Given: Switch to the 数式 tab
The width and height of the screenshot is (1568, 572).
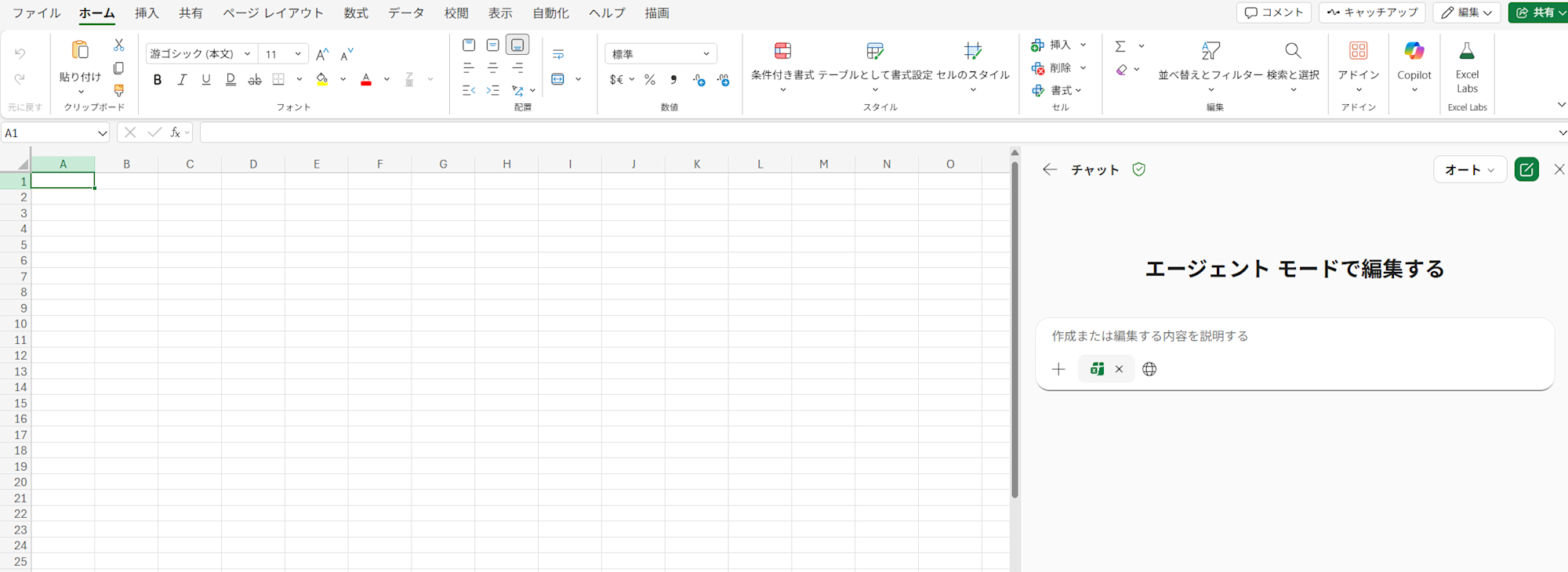Looking at the screenshot, I should click(356, 13).
